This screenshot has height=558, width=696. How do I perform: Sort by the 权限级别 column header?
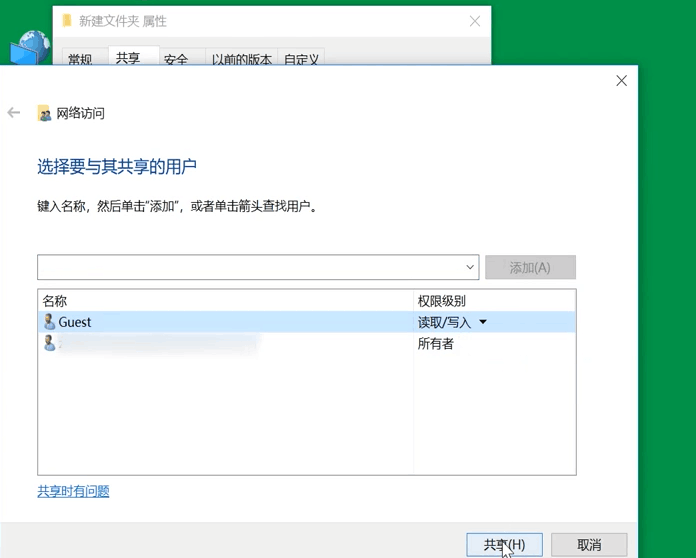coord(494,300)
